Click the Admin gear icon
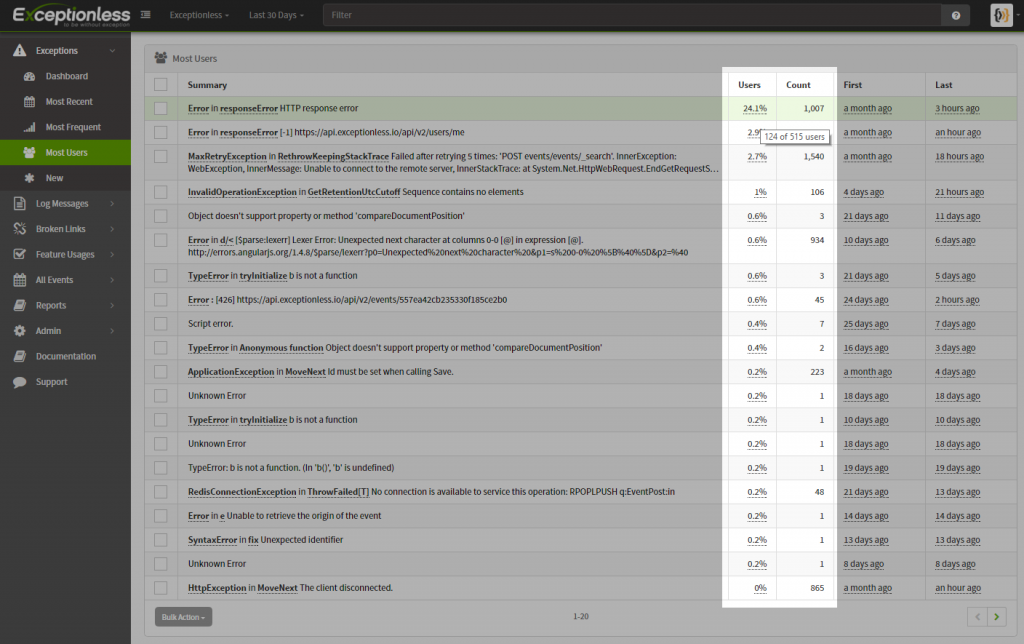 pyautogui.click(x=20, y=331)
